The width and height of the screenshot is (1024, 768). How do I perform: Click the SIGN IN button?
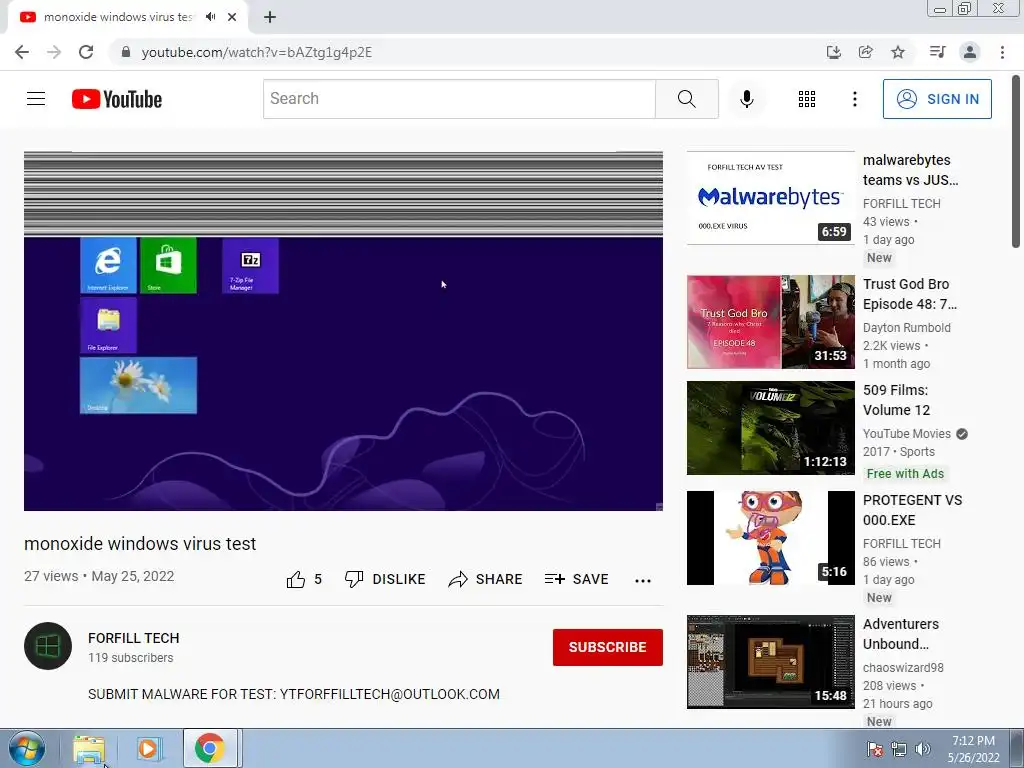click(x=937, y=99)
